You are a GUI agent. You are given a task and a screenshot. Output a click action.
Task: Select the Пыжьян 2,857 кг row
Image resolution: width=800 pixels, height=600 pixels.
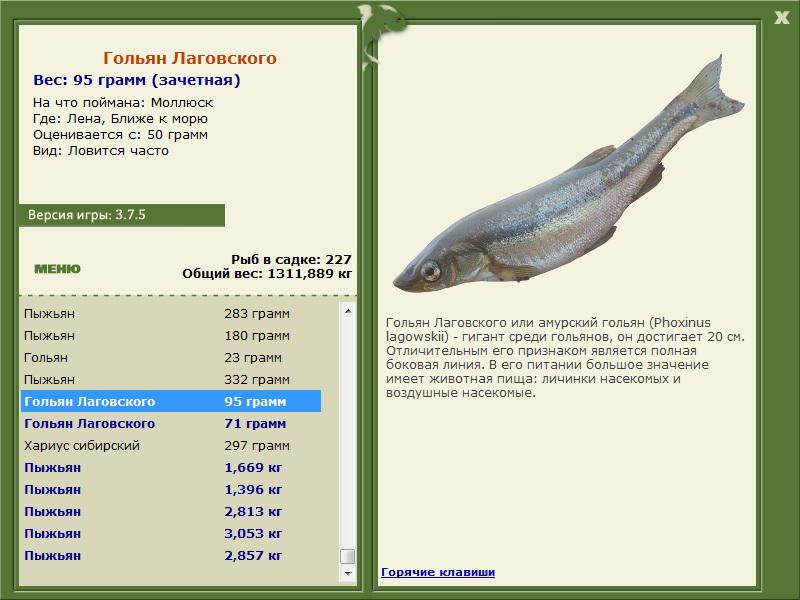point(171,555)
